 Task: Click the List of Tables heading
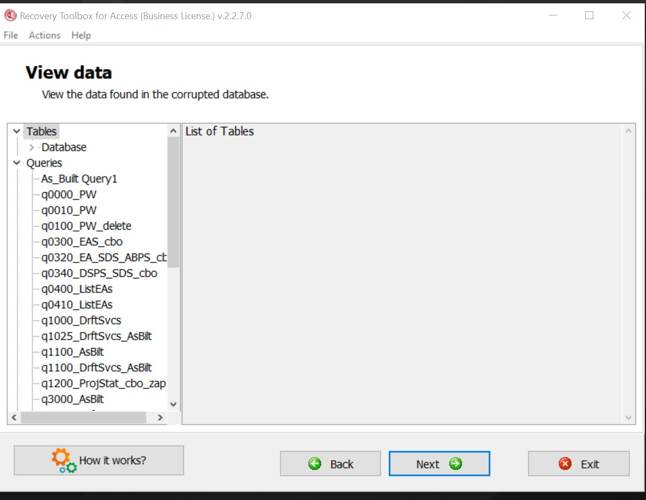coord(220,131)
